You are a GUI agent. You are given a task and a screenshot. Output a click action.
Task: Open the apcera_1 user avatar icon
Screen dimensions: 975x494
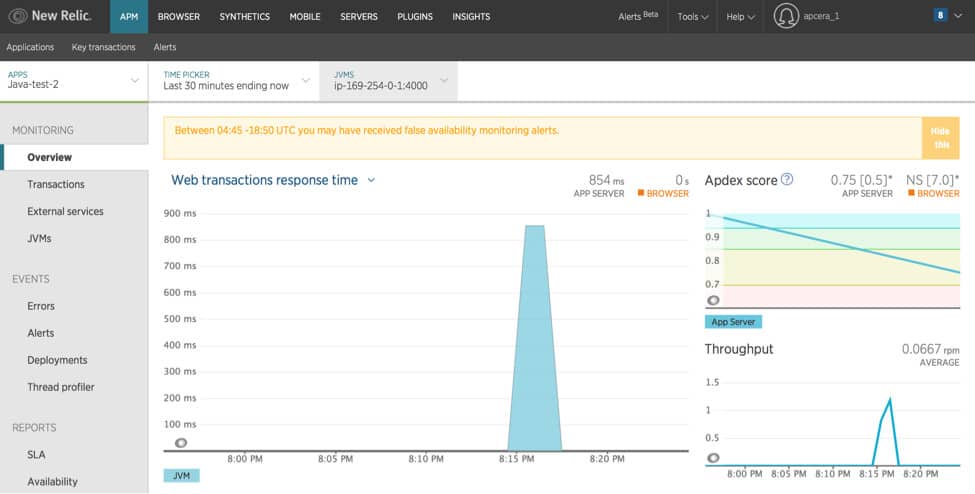(786, 16)
